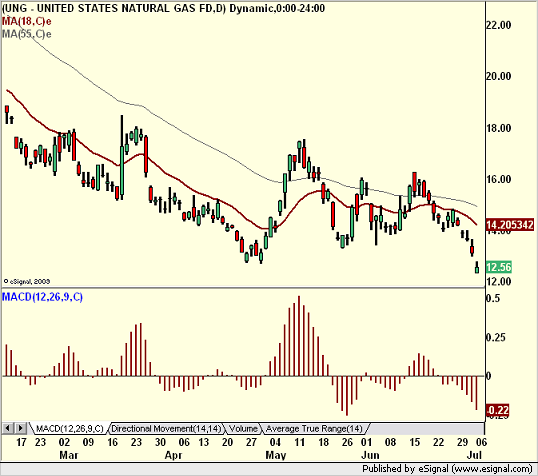Click the last green candlestick near 12.56

(x=477, y=268)
